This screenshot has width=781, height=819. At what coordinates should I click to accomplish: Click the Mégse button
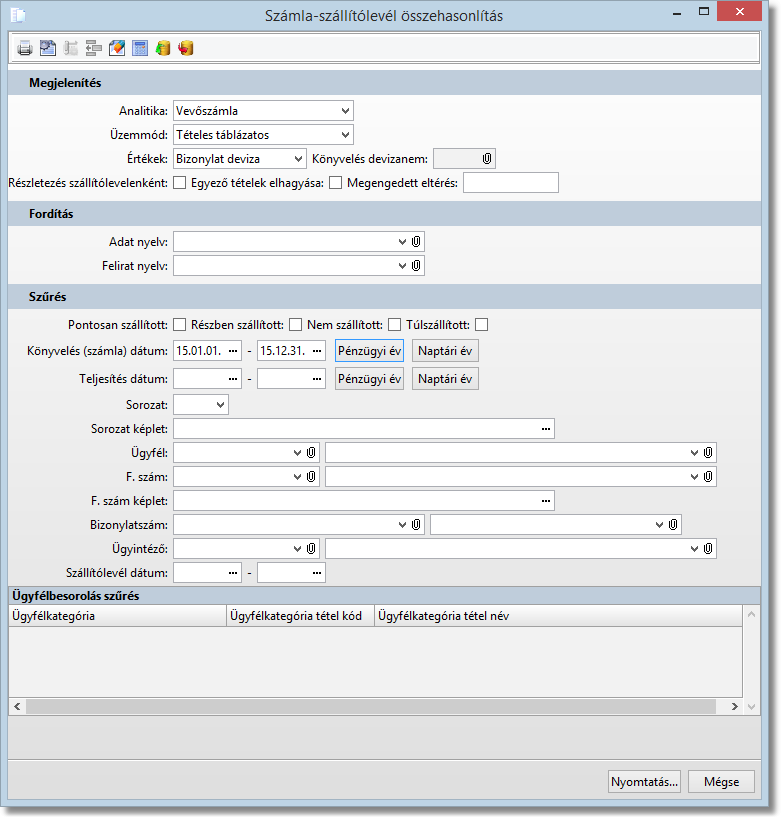pos(721,781)
